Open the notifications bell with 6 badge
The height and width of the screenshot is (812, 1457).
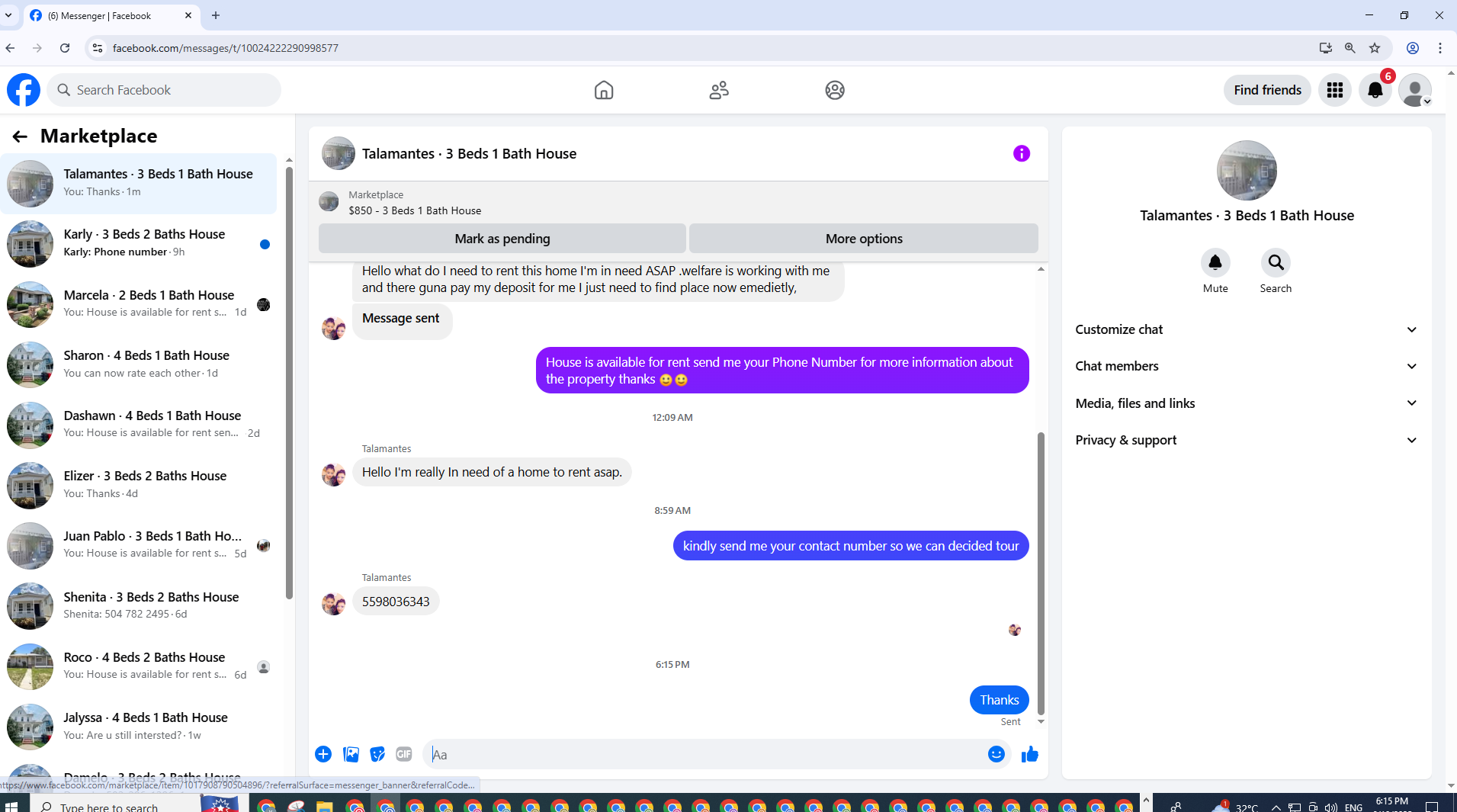pyautogui.click(x=1375, y=90)
